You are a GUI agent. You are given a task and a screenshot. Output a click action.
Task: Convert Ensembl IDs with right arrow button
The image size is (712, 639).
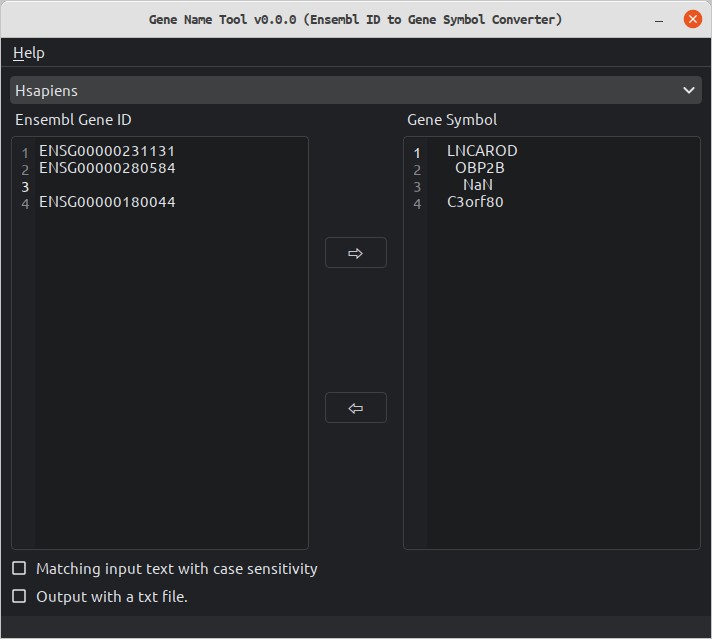[356, 253]
